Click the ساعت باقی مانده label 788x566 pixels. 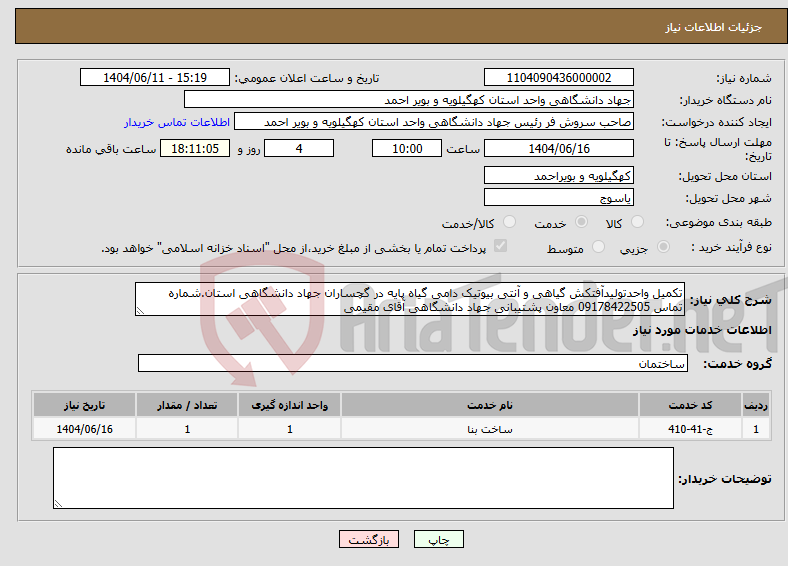click(111, 149)
